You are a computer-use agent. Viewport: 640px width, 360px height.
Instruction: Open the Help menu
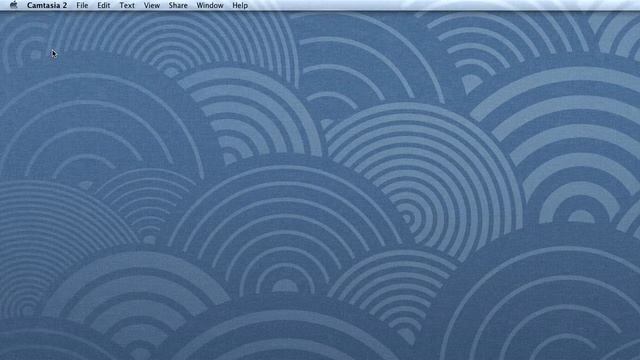(240, 5)
